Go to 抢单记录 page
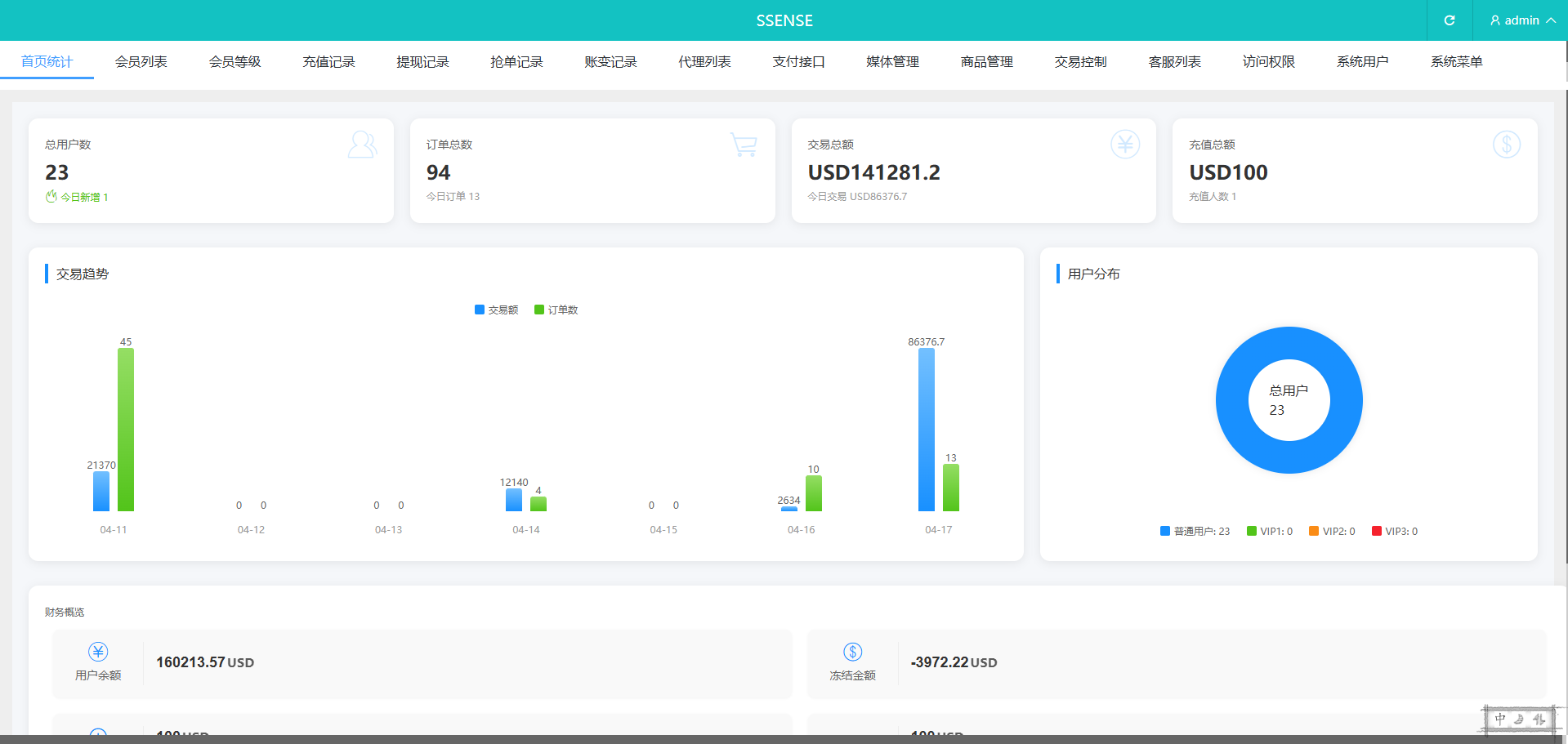This screenshot has height=744, width=1568. pos(516,61)
